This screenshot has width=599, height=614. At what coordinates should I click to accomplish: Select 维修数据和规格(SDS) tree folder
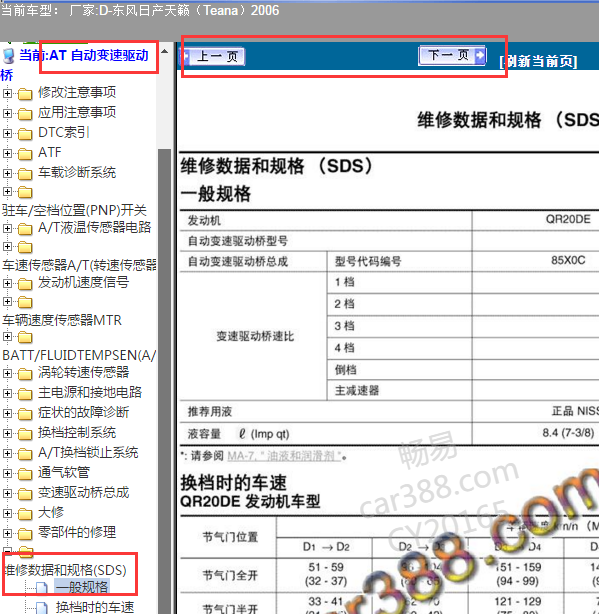65,570
